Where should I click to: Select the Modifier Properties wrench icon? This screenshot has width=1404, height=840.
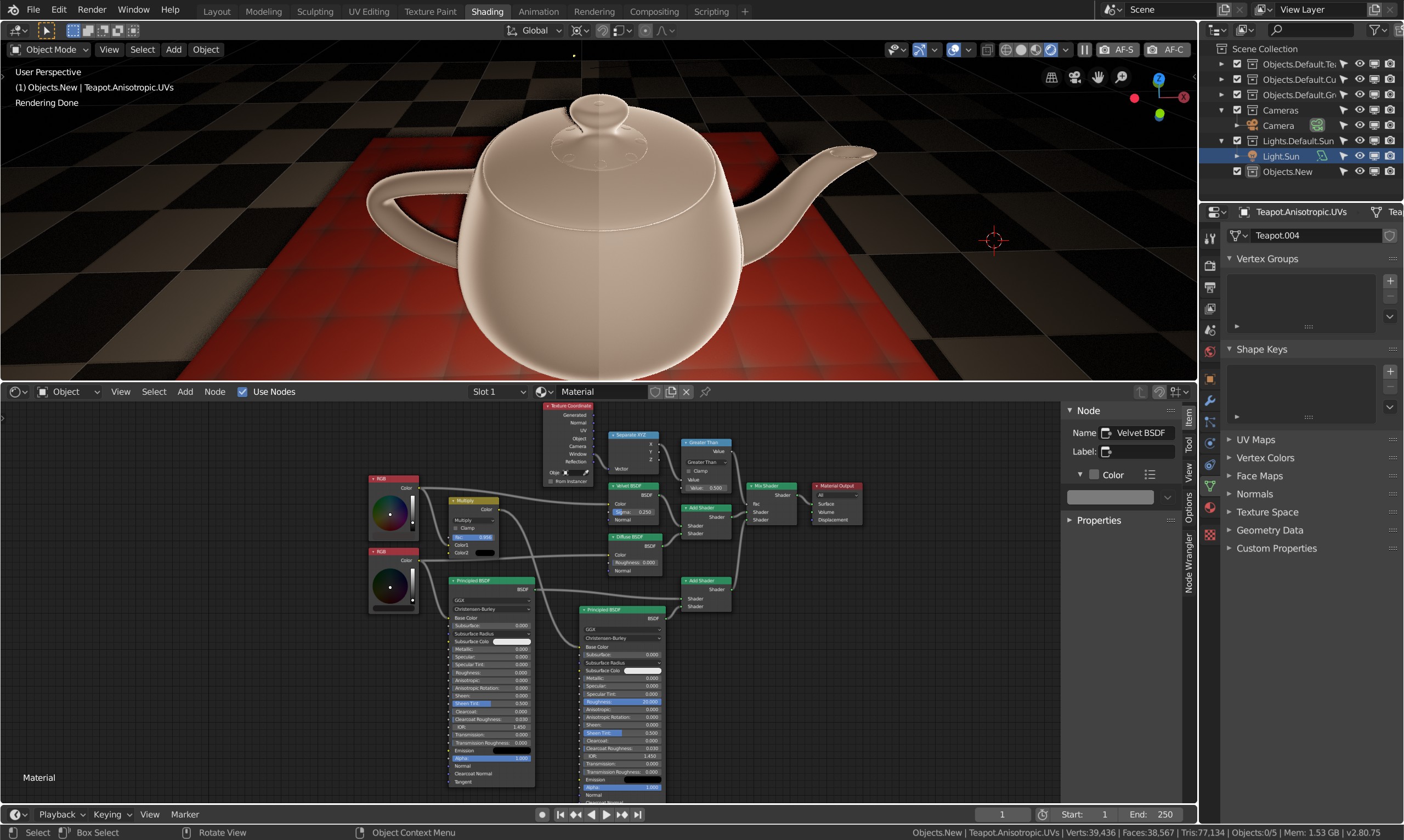(x=1210, y=400)
